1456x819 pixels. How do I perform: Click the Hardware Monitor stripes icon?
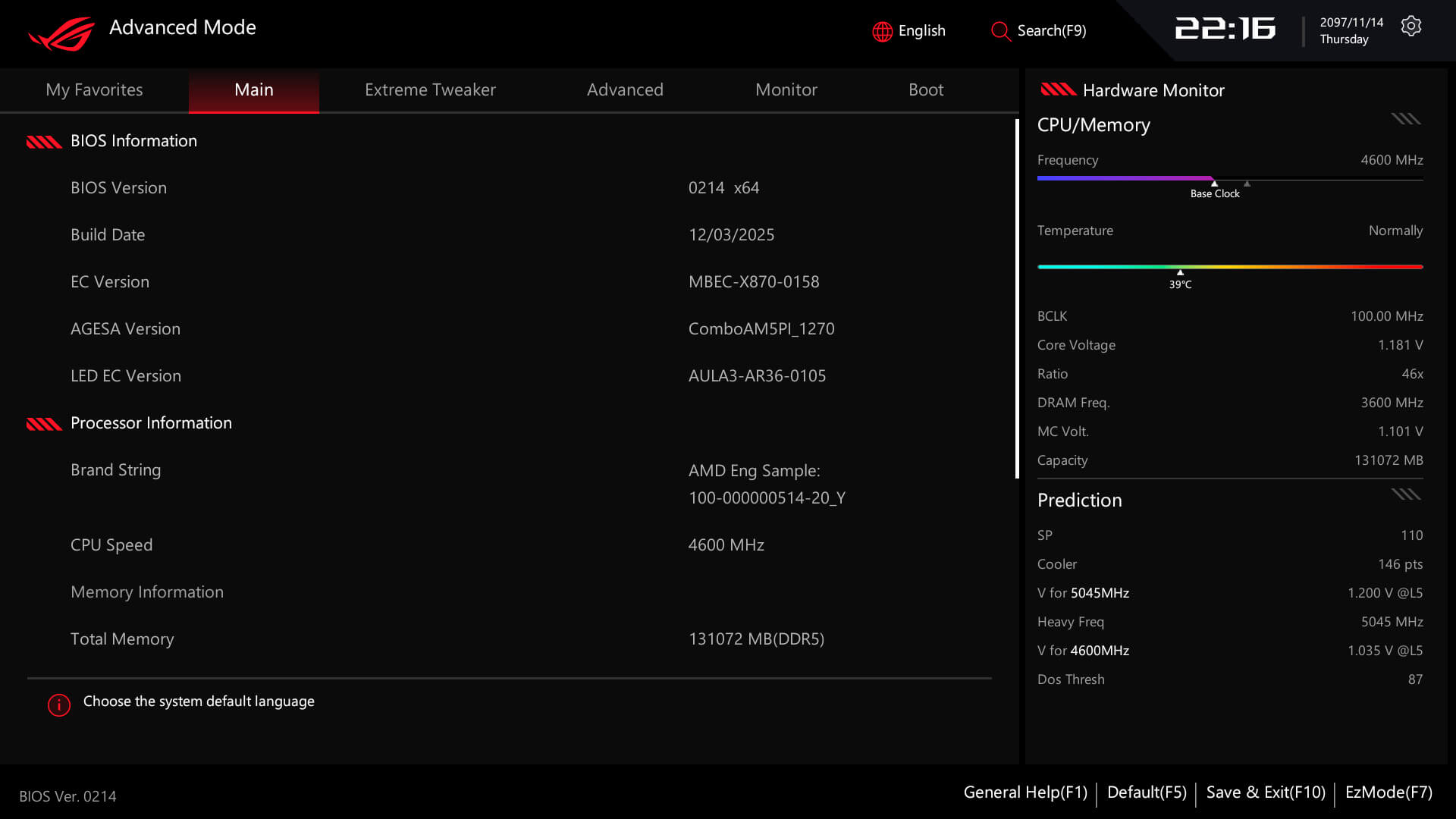[1060, 90]
